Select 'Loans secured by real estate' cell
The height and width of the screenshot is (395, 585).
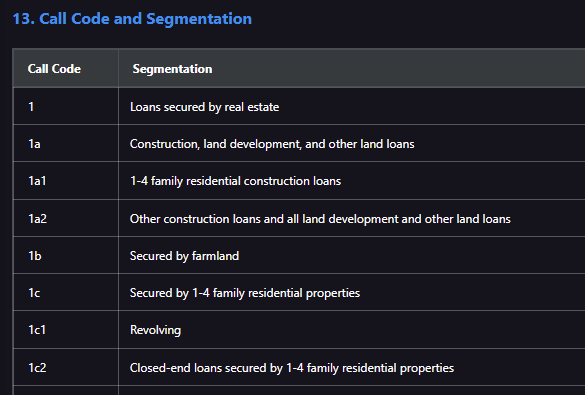[x=352, y=107]
